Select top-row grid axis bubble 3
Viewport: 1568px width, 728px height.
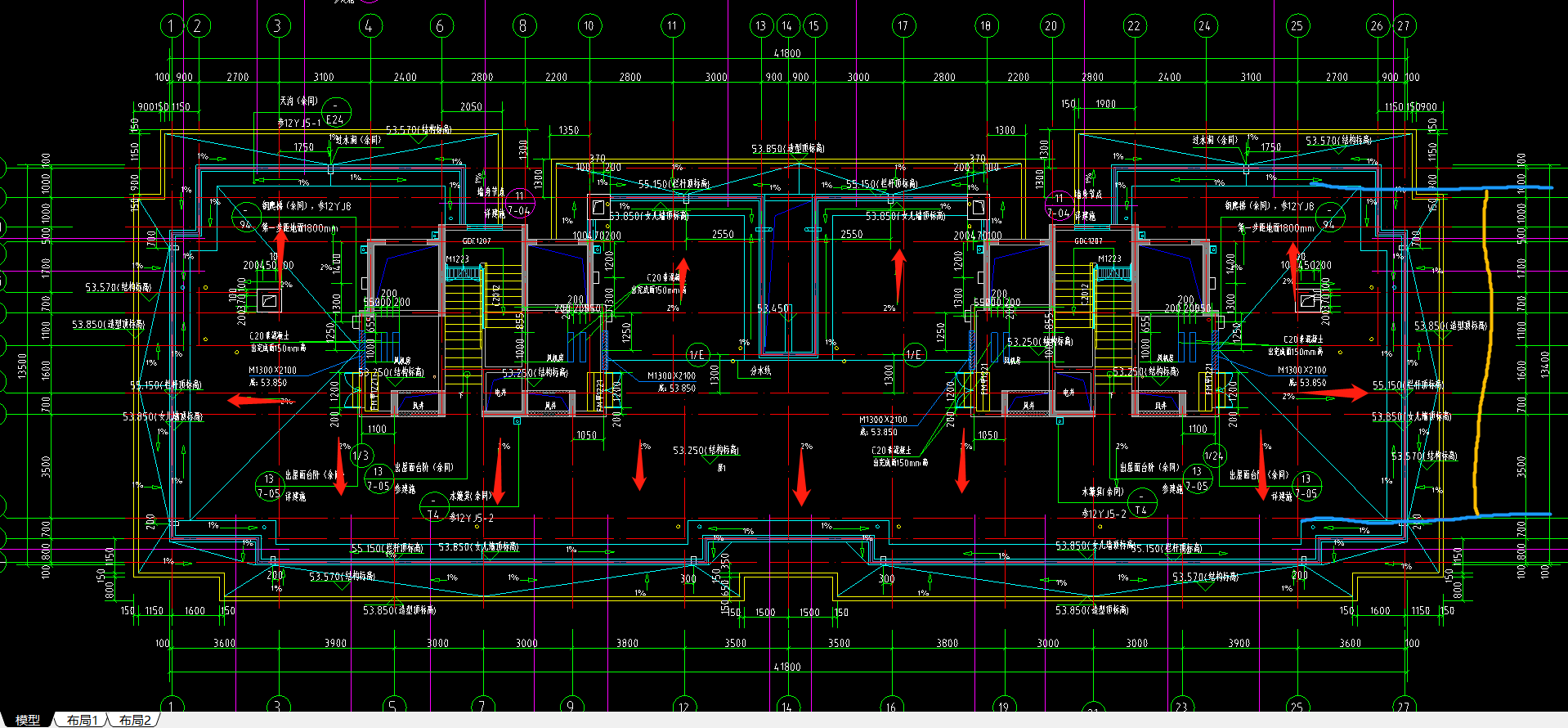[x=278, y=25]
